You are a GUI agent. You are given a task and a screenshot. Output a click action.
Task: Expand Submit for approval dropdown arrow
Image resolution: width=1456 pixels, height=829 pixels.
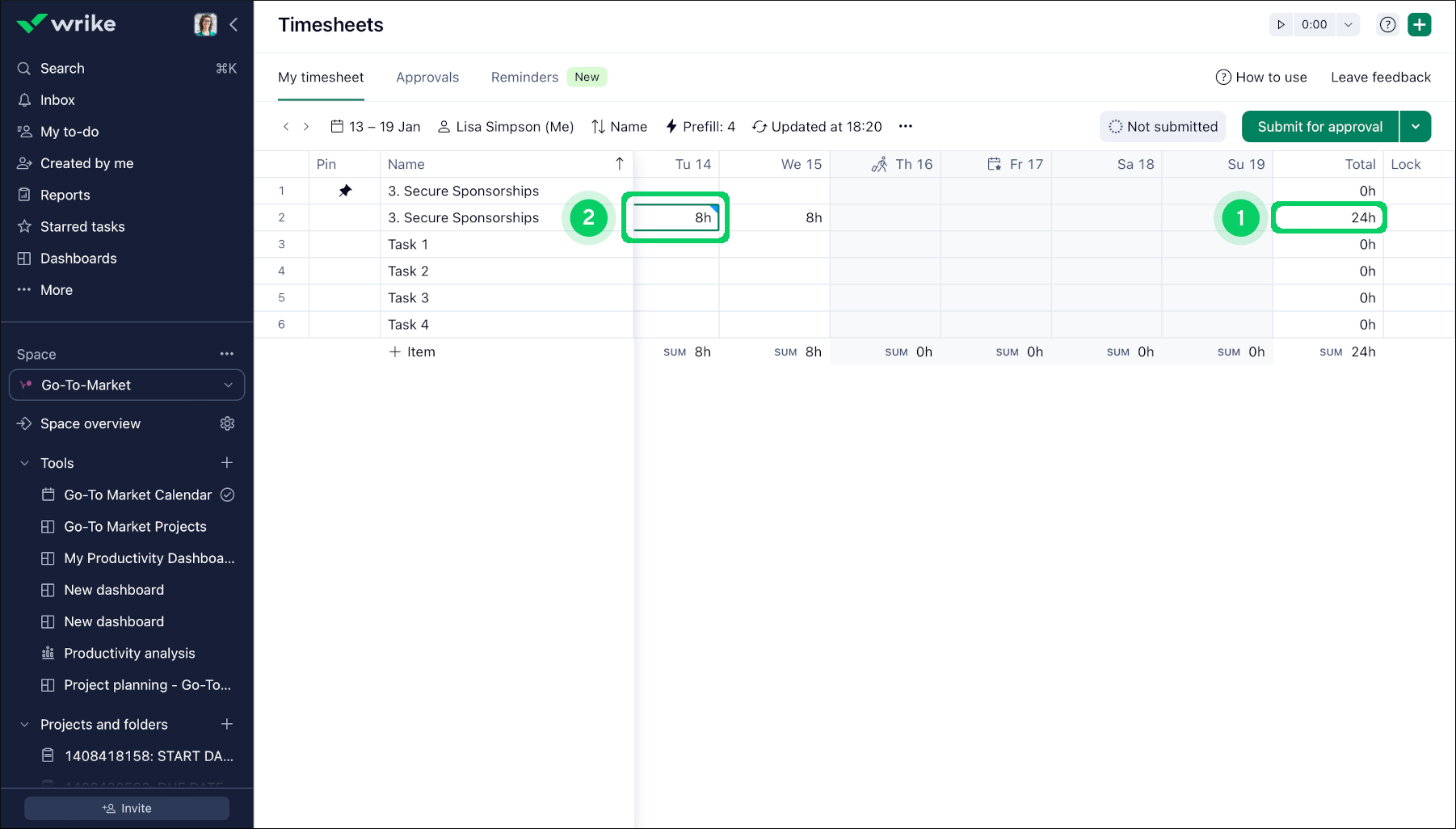coord(1415,127)
